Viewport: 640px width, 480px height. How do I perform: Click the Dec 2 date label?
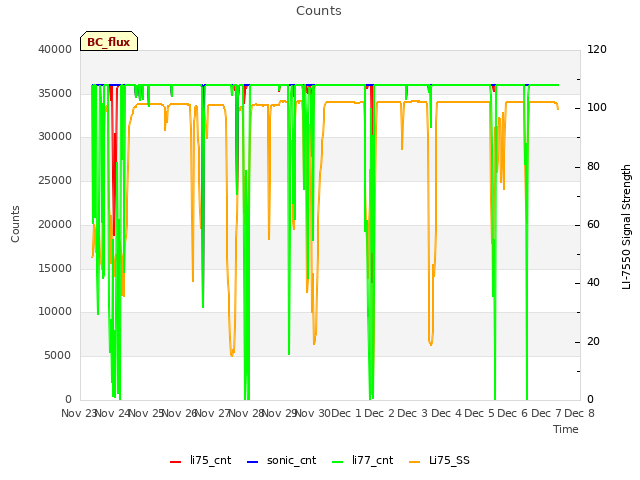379,413
